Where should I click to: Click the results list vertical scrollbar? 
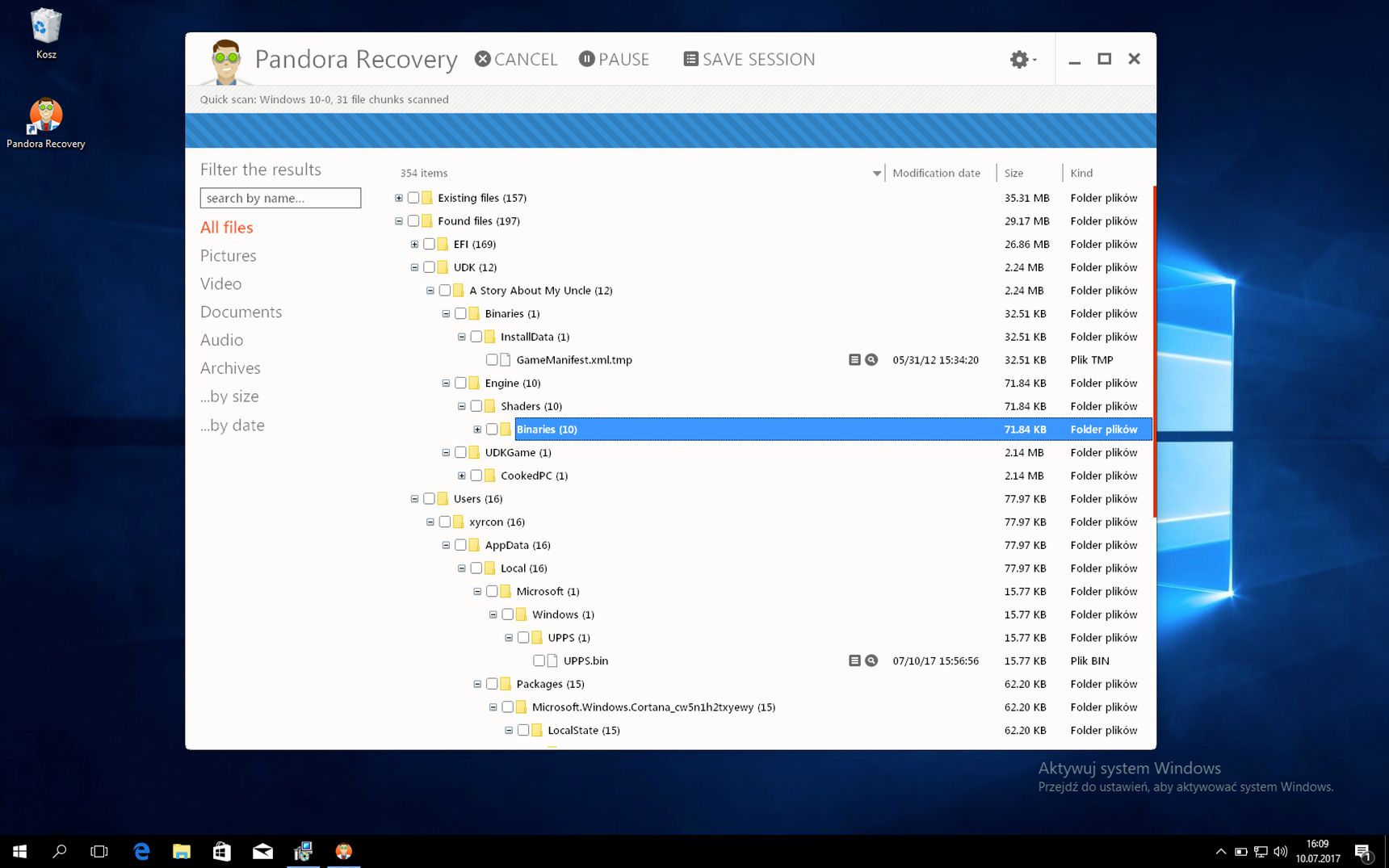(x=1154, y=351)
